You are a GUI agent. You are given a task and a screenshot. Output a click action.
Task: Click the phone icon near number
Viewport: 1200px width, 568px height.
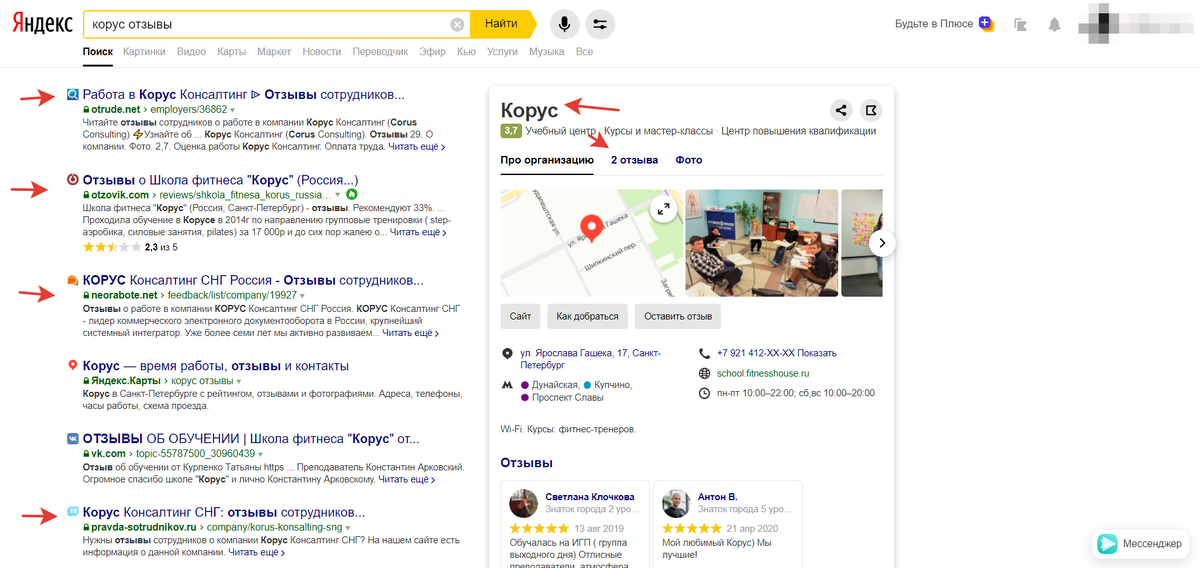(x=706, y=353)
